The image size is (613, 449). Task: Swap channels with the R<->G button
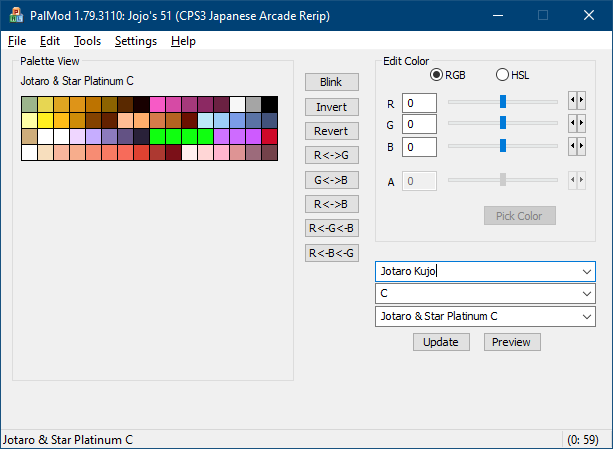pyautogui.click(x=331, y=155)
